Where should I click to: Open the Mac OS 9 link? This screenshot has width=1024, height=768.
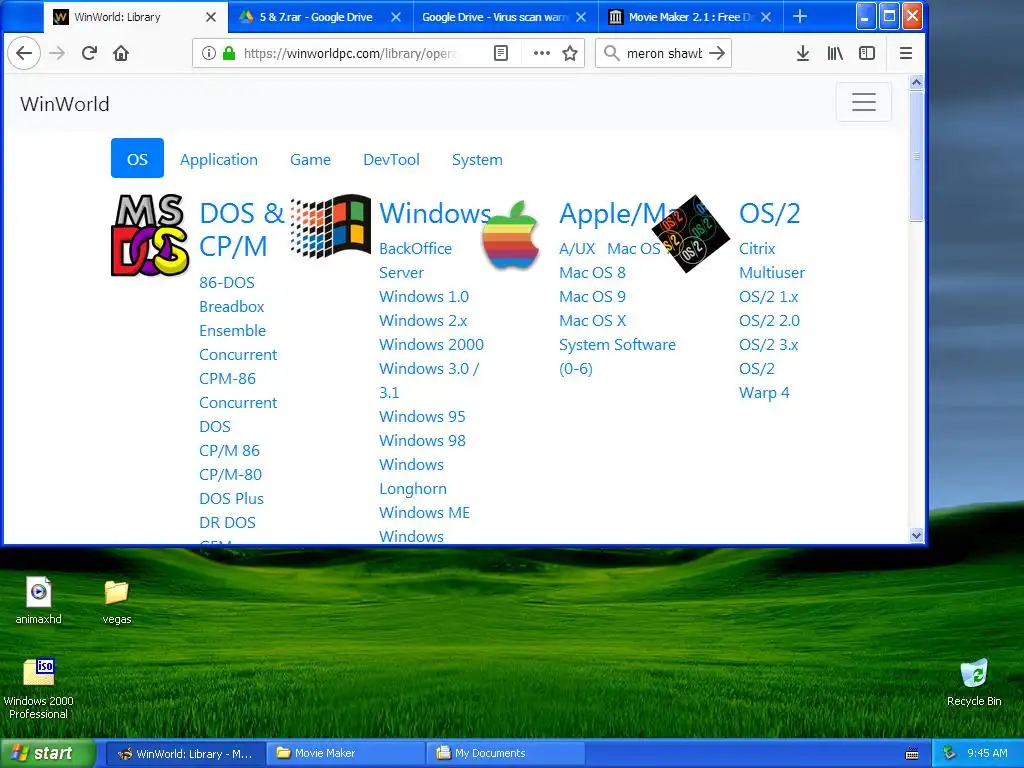point(592,296)
